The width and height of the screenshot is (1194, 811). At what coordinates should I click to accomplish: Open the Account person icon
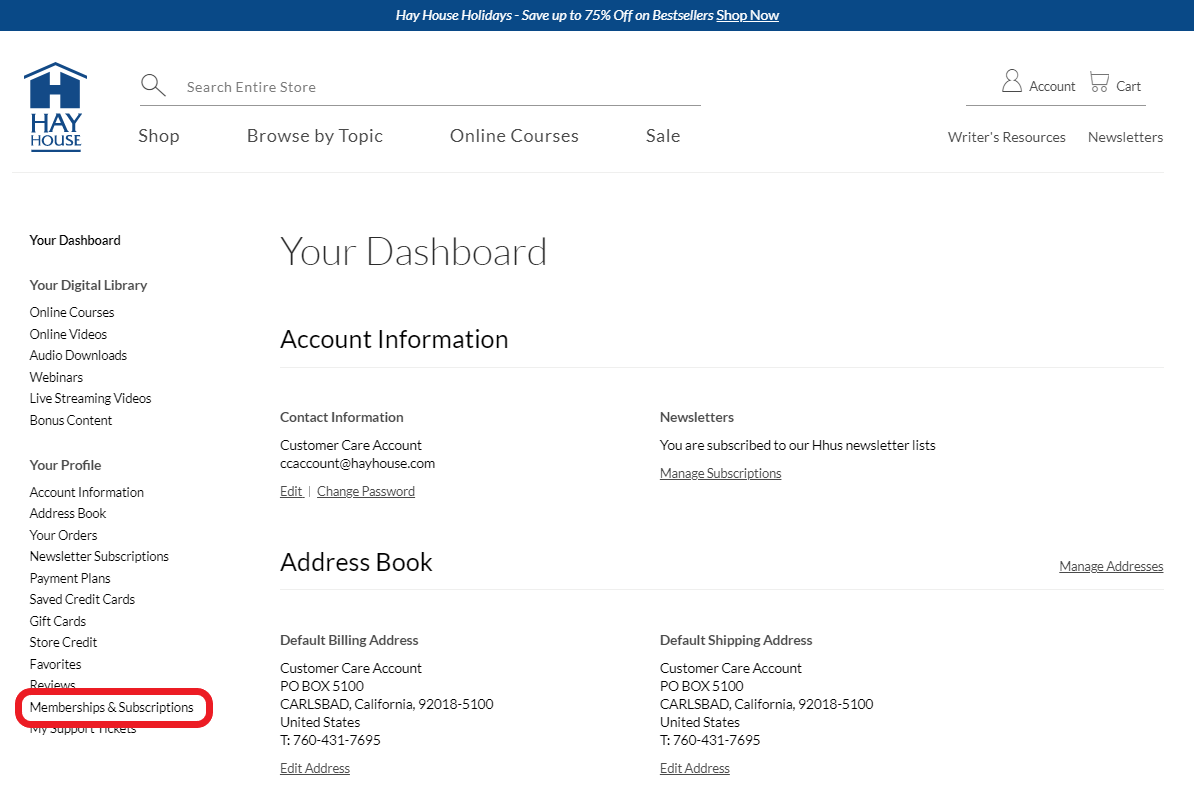[x=1012, y=82]
